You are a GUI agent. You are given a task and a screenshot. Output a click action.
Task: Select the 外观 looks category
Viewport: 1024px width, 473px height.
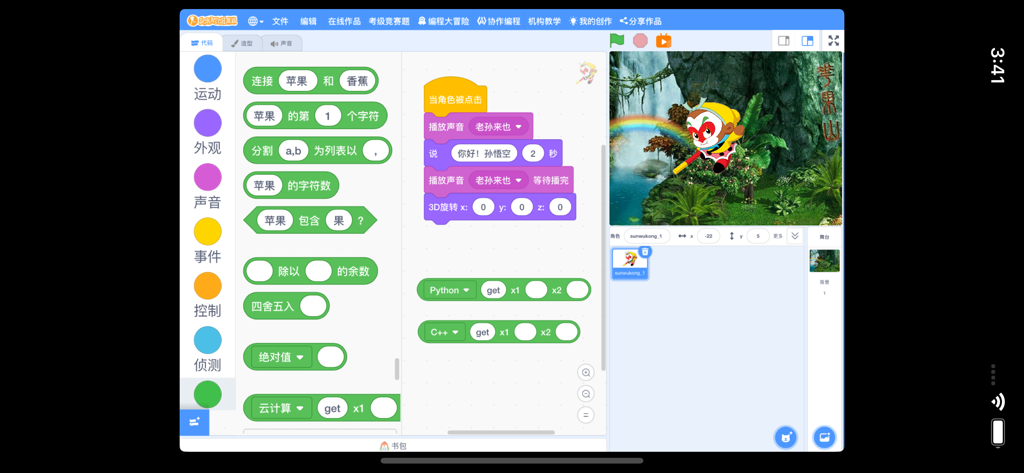coord(208,132)
